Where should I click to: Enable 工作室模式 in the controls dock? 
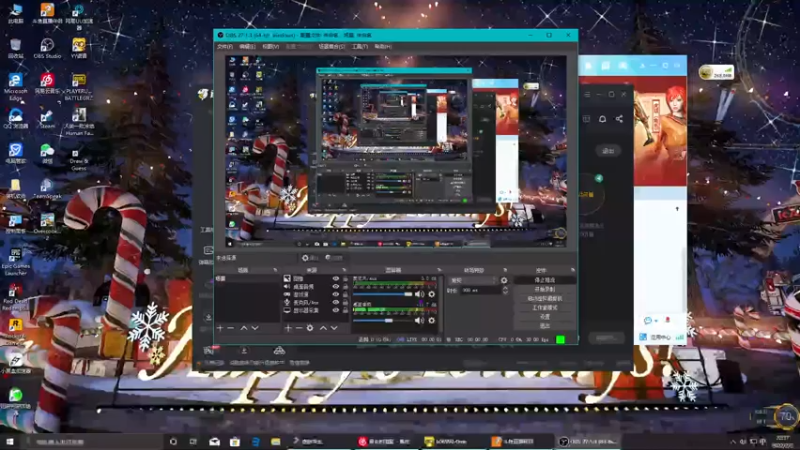pos(544,307)
